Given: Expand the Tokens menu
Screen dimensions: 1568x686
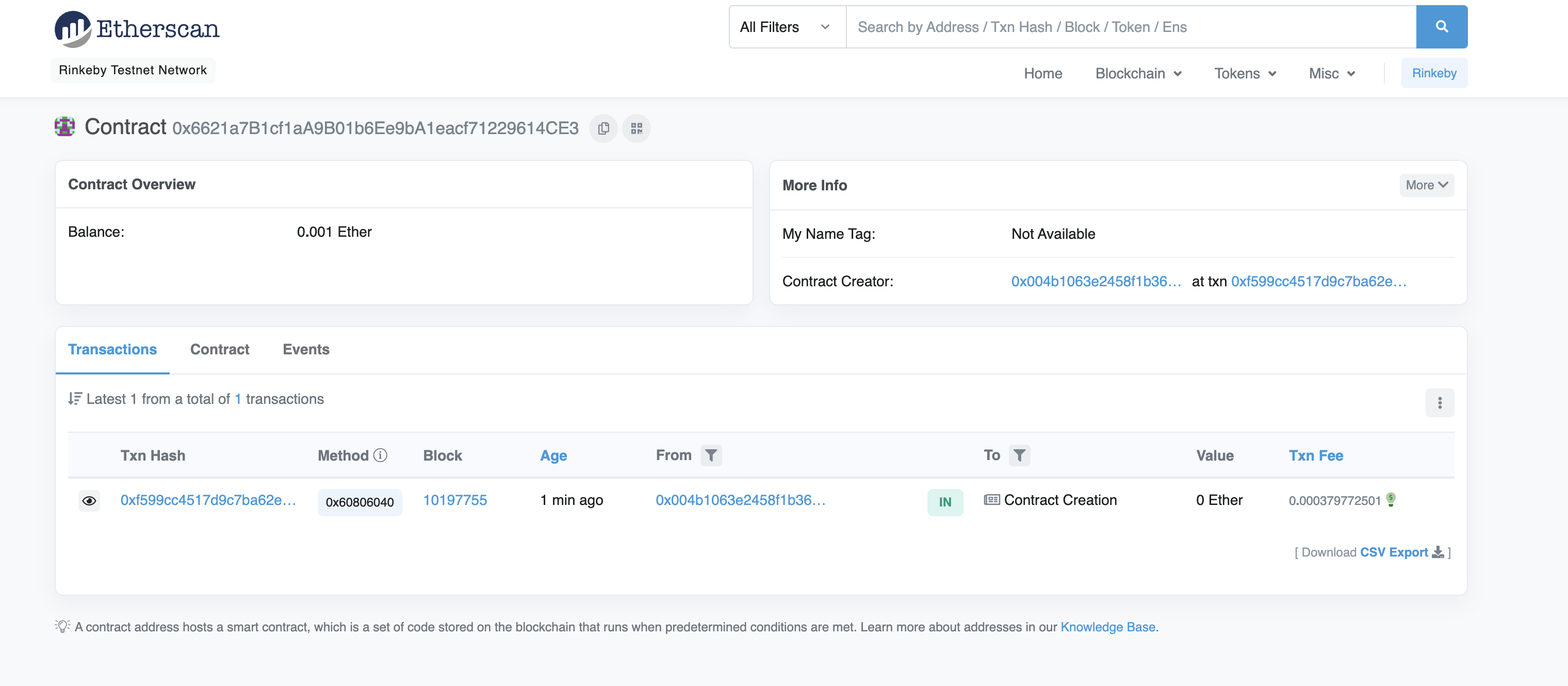Looking at the screenshot, I should tap(1245, 74).
